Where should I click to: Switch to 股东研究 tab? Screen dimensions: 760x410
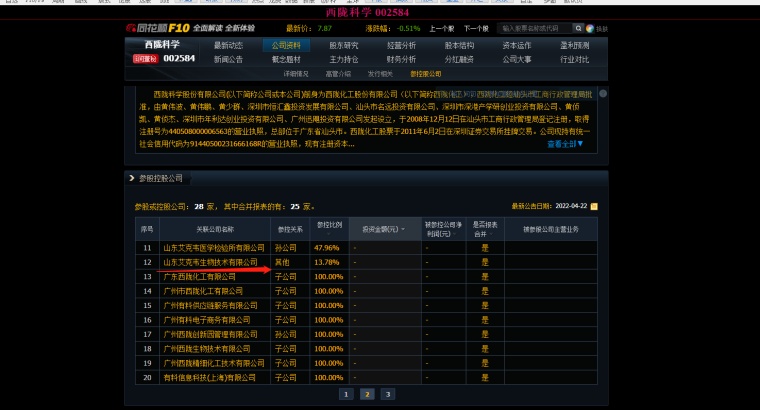344,45
